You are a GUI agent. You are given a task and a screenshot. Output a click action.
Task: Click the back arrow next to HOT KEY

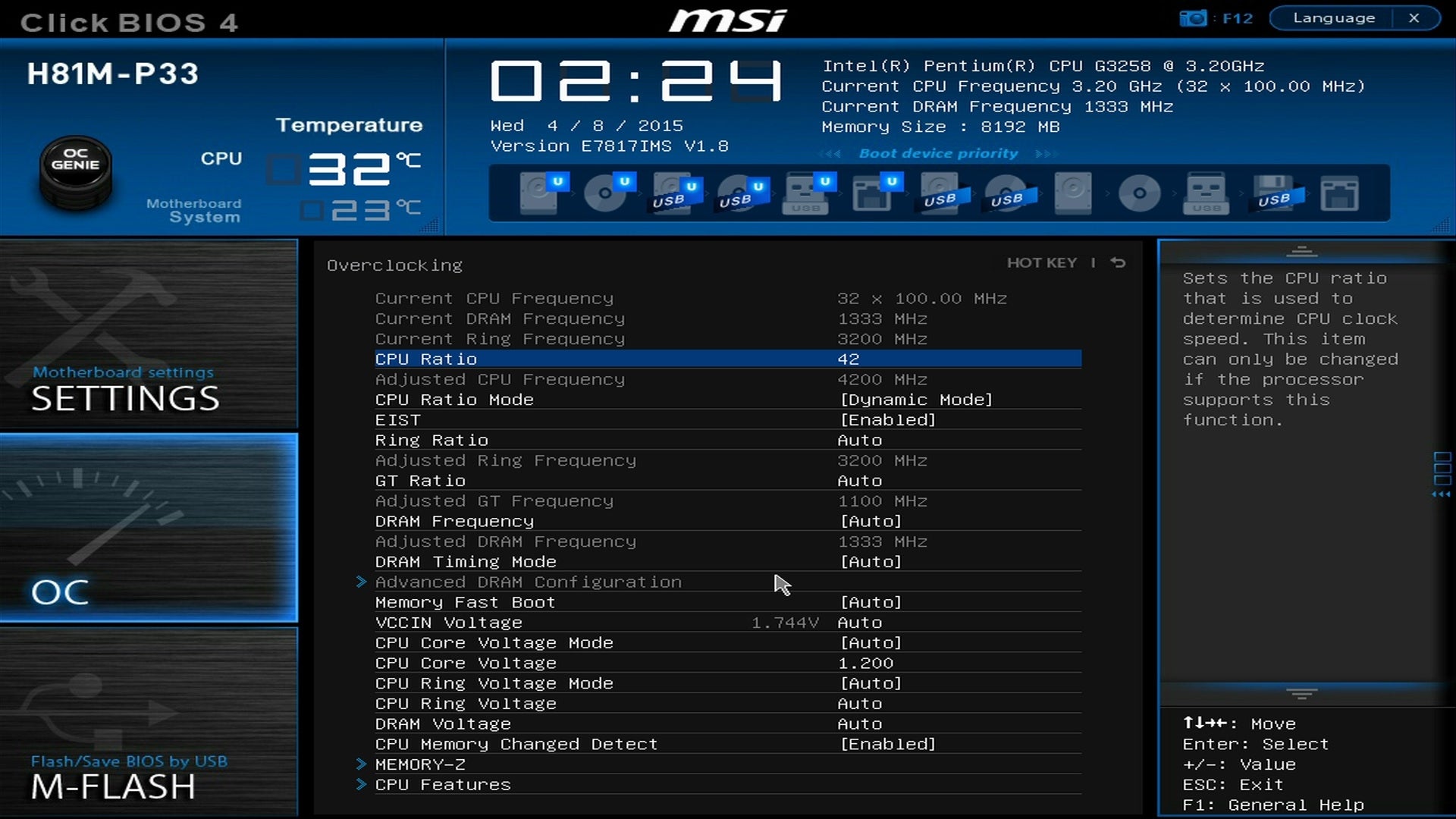coord(1118,262)
